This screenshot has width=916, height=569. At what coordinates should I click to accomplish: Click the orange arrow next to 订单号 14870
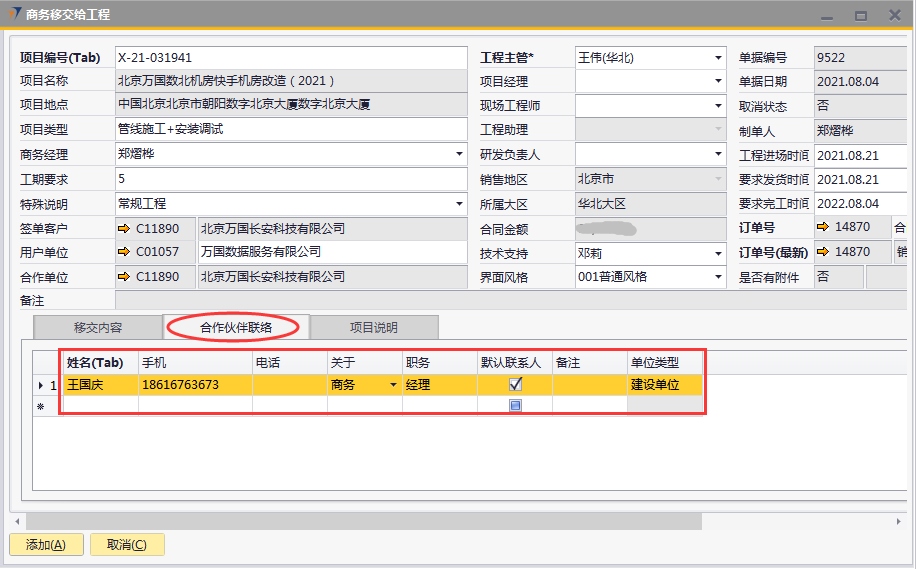pos(822,228)
